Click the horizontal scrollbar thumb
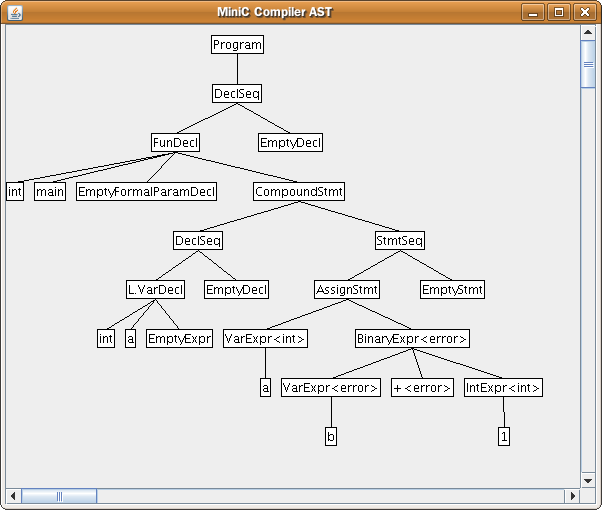Viewport: 602px width, 510px height. click(59, 496)
